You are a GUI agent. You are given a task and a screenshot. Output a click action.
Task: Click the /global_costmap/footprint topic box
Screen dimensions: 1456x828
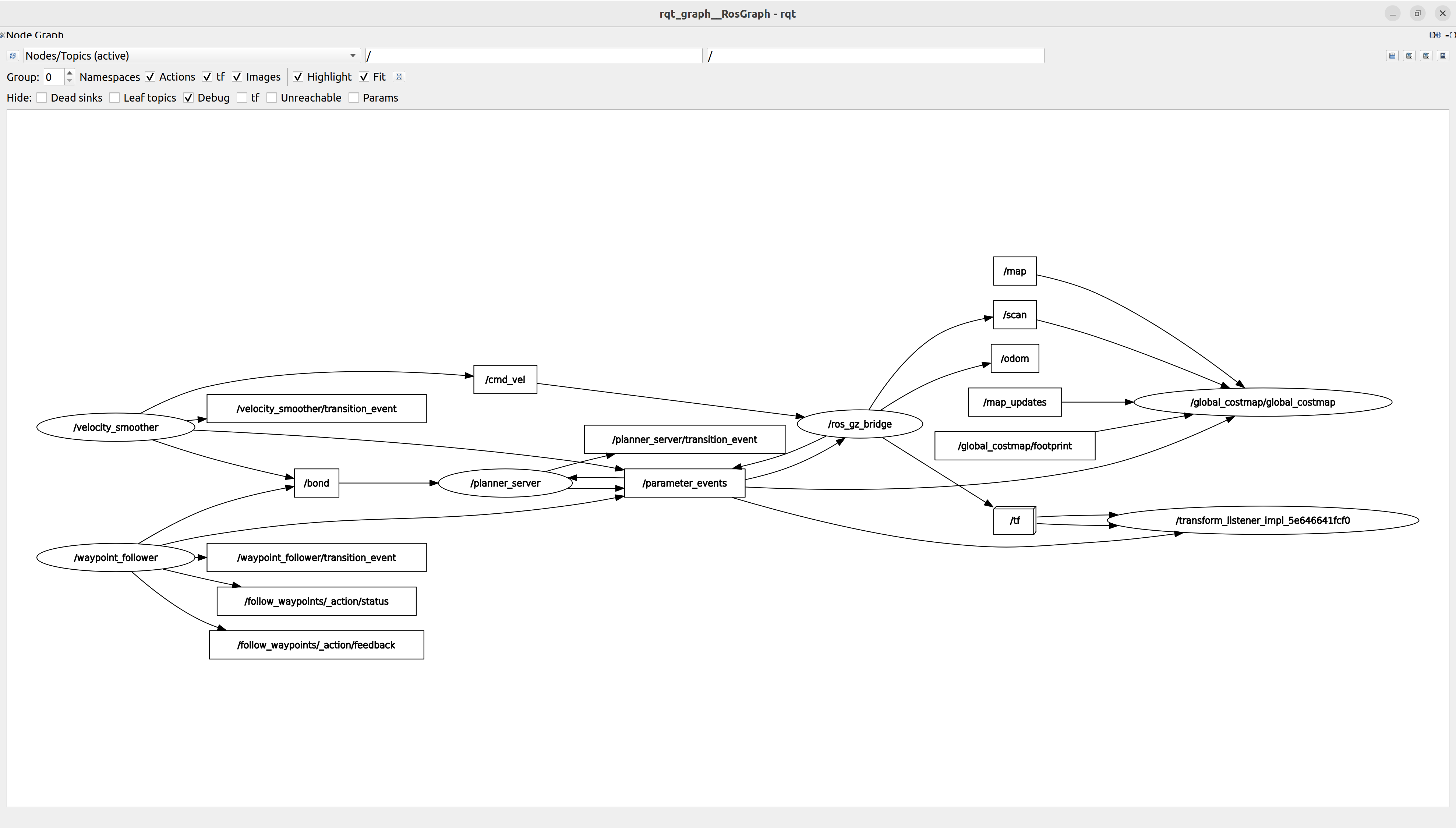tap(1015, 446)
